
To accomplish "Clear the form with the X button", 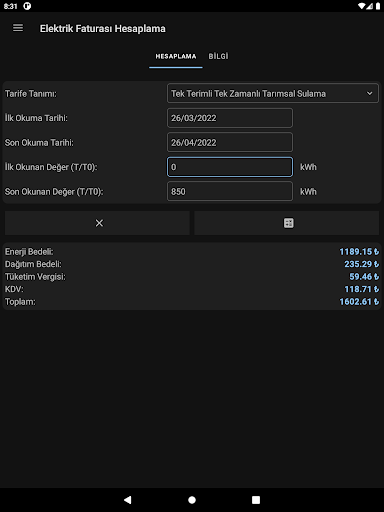I will pyautogui.click(x=97, y=223).
